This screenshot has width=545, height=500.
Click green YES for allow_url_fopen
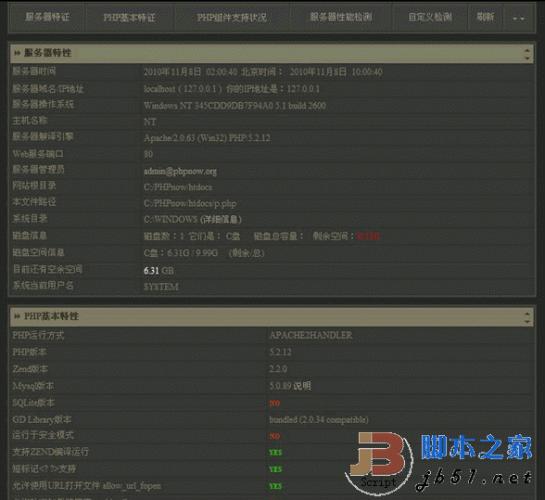[276, 486]
